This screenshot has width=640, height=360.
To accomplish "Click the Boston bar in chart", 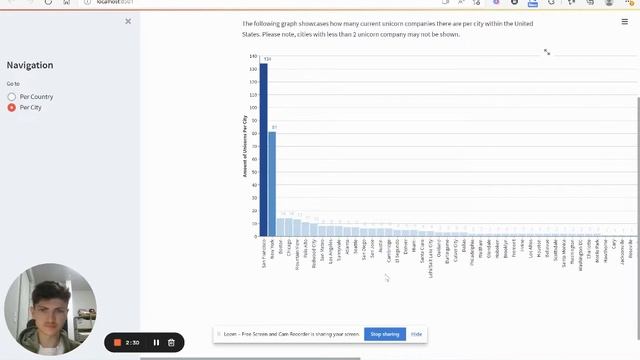I will point(280,227).
